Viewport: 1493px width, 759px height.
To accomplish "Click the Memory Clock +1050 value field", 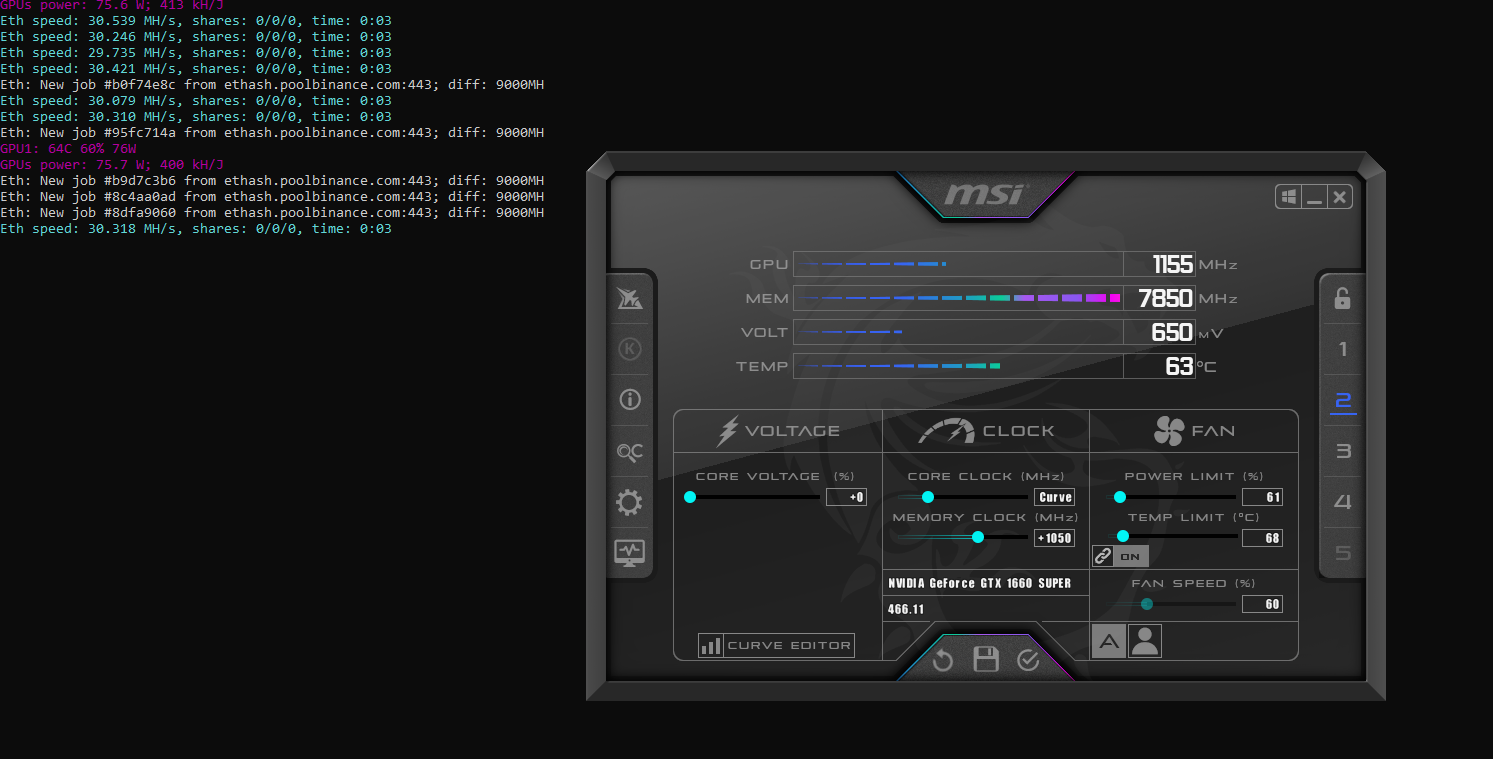I will click(x=1054, y=538).
